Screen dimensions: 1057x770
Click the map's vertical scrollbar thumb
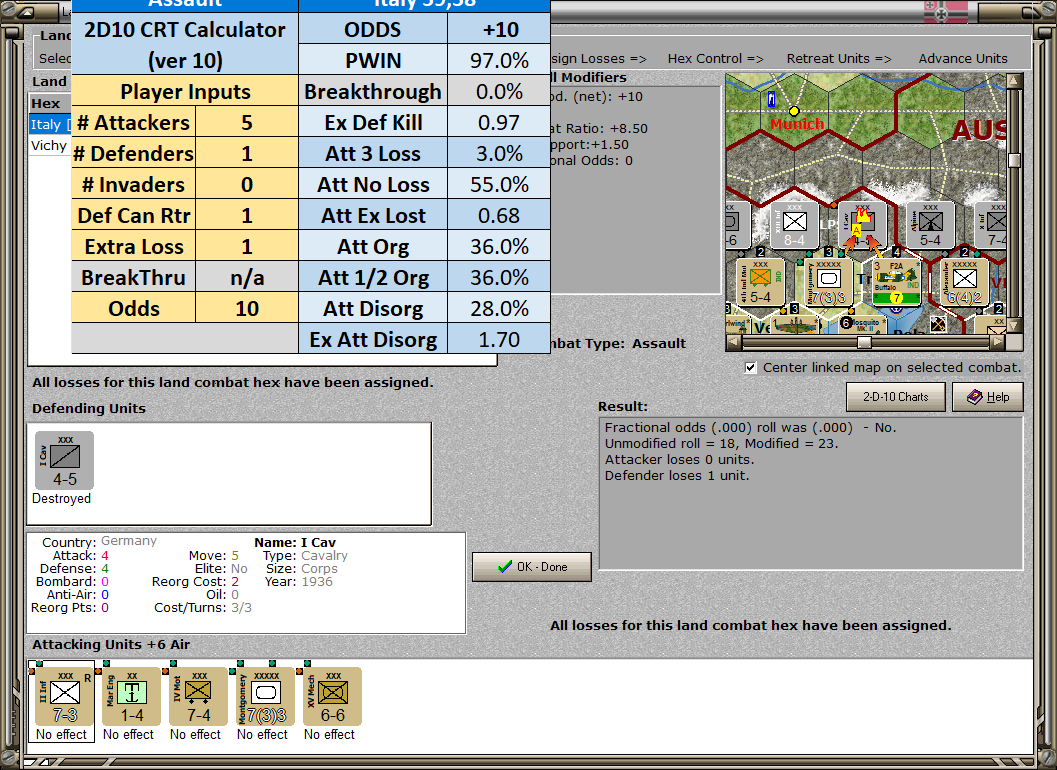[1014, 160]
